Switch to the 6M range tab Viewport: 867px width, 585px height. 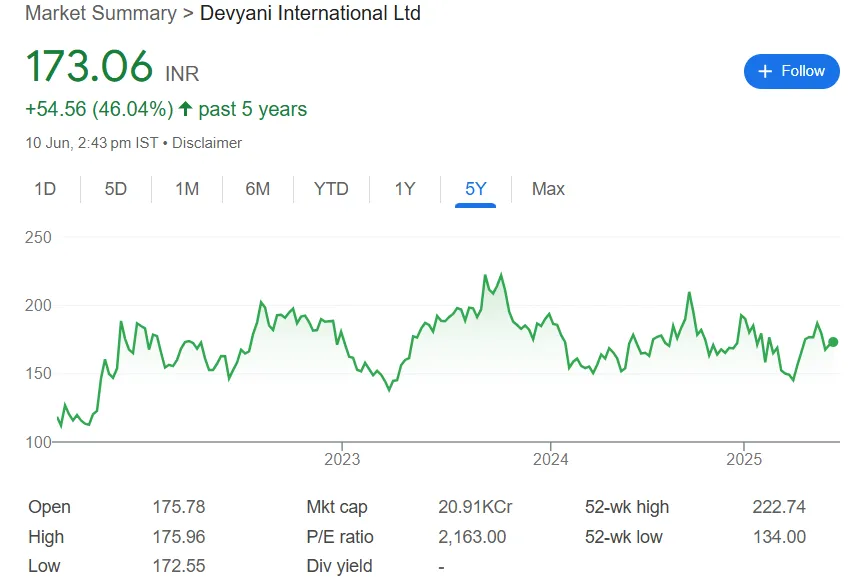click(x=258, y=189)
